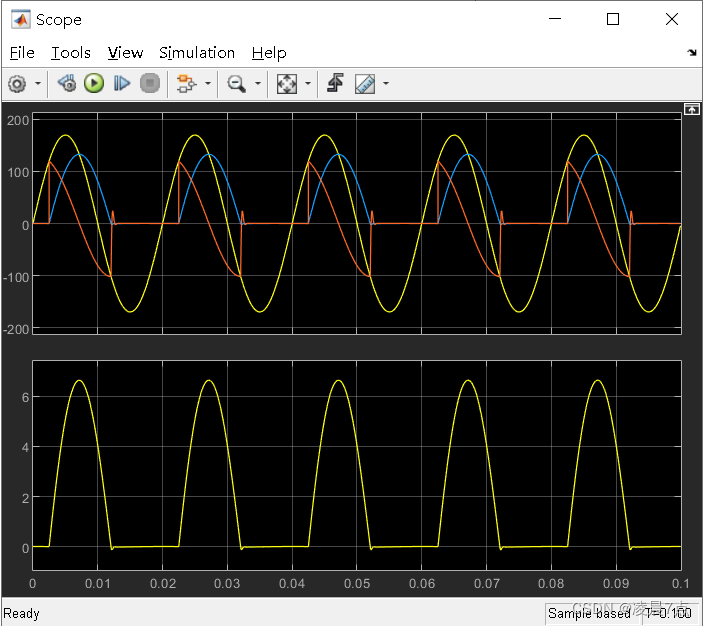Click the Sample based status label
Image resolution: width=705 pixels, height=626 pixels.
(x=589, y=613)
